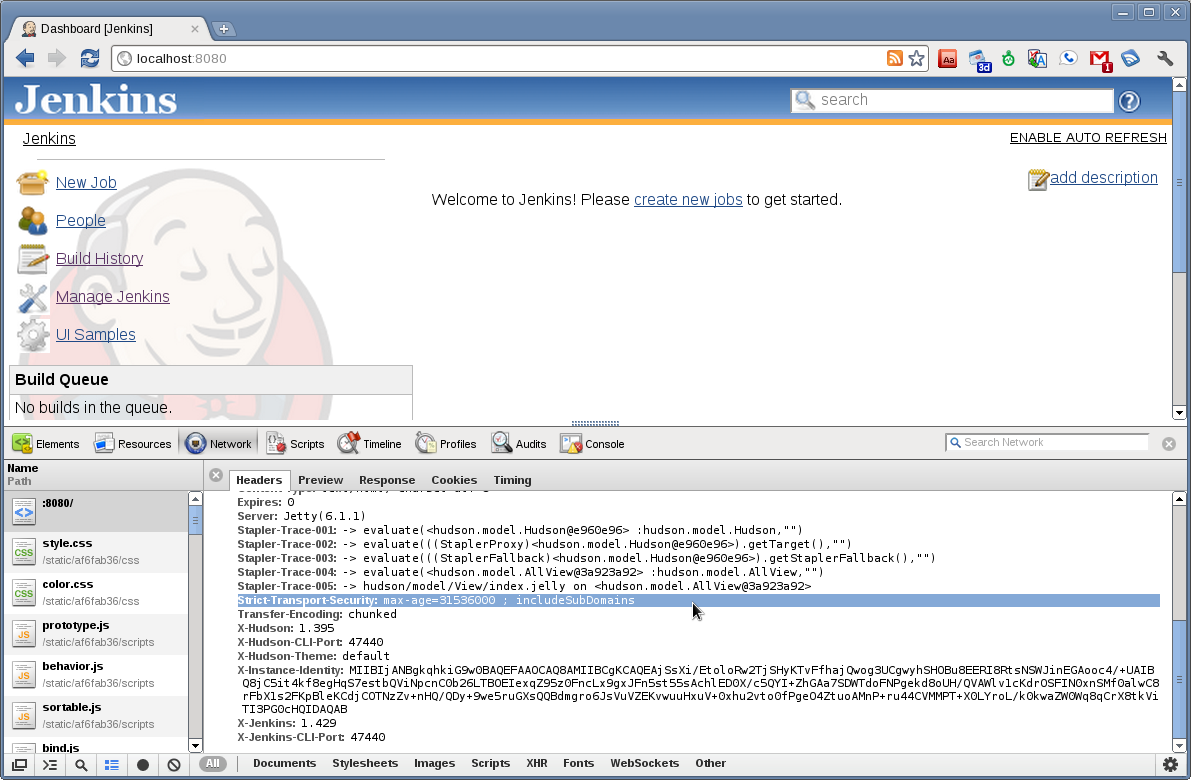1191x780 pixels.
Task: Click the Search Network input
Action: (1047, 442)
